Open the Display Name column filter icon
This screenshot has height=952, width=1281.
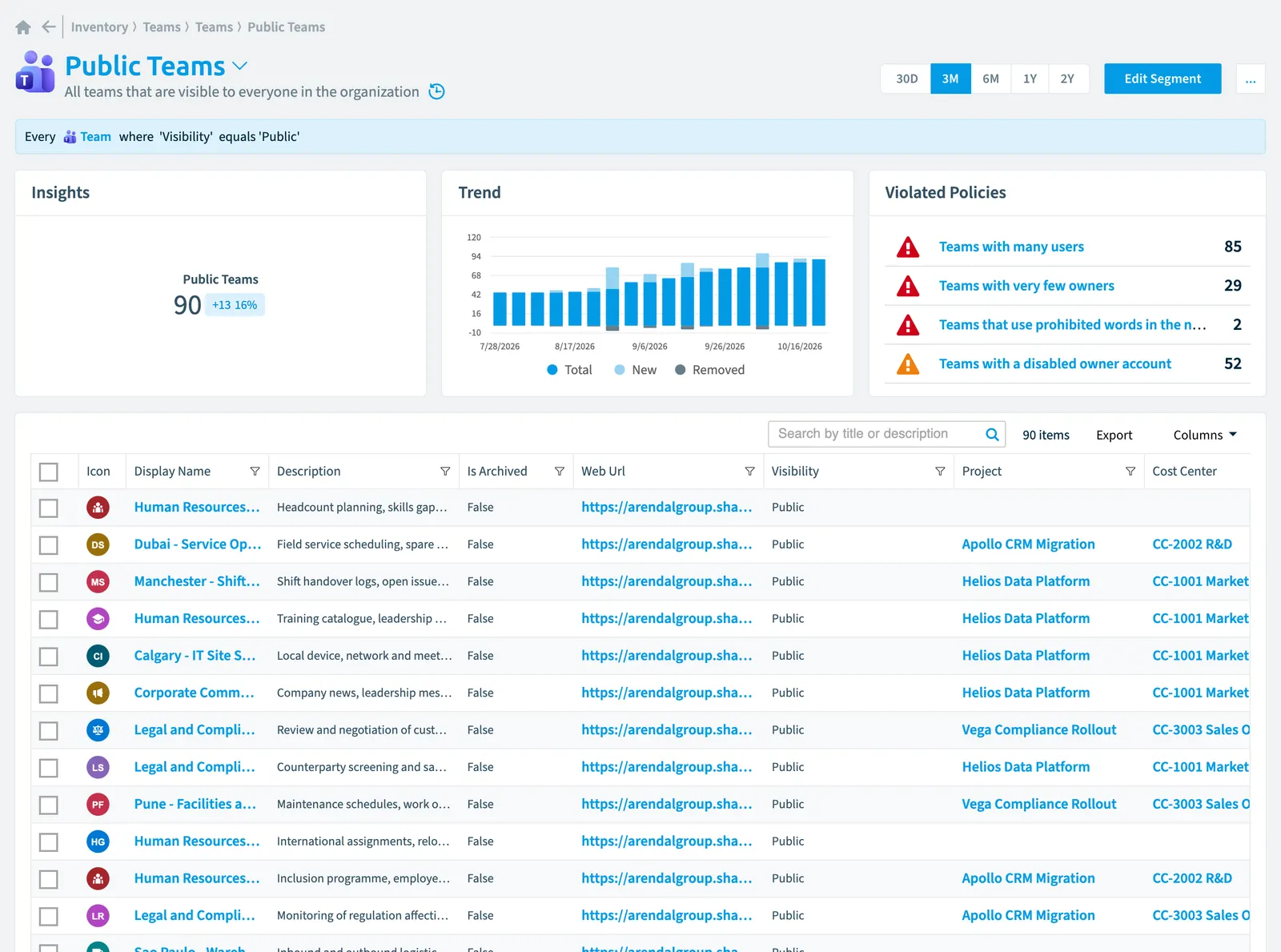point(255,472)
